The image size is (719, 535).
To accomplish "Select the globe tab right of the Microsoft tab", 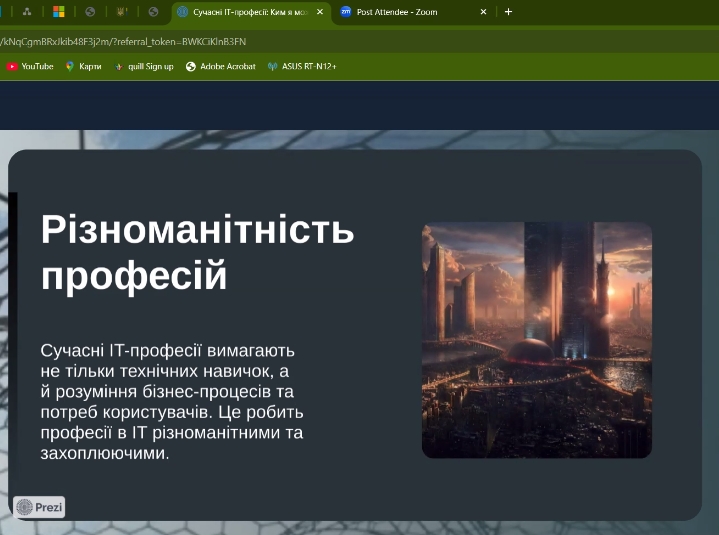I will (90, 12).
